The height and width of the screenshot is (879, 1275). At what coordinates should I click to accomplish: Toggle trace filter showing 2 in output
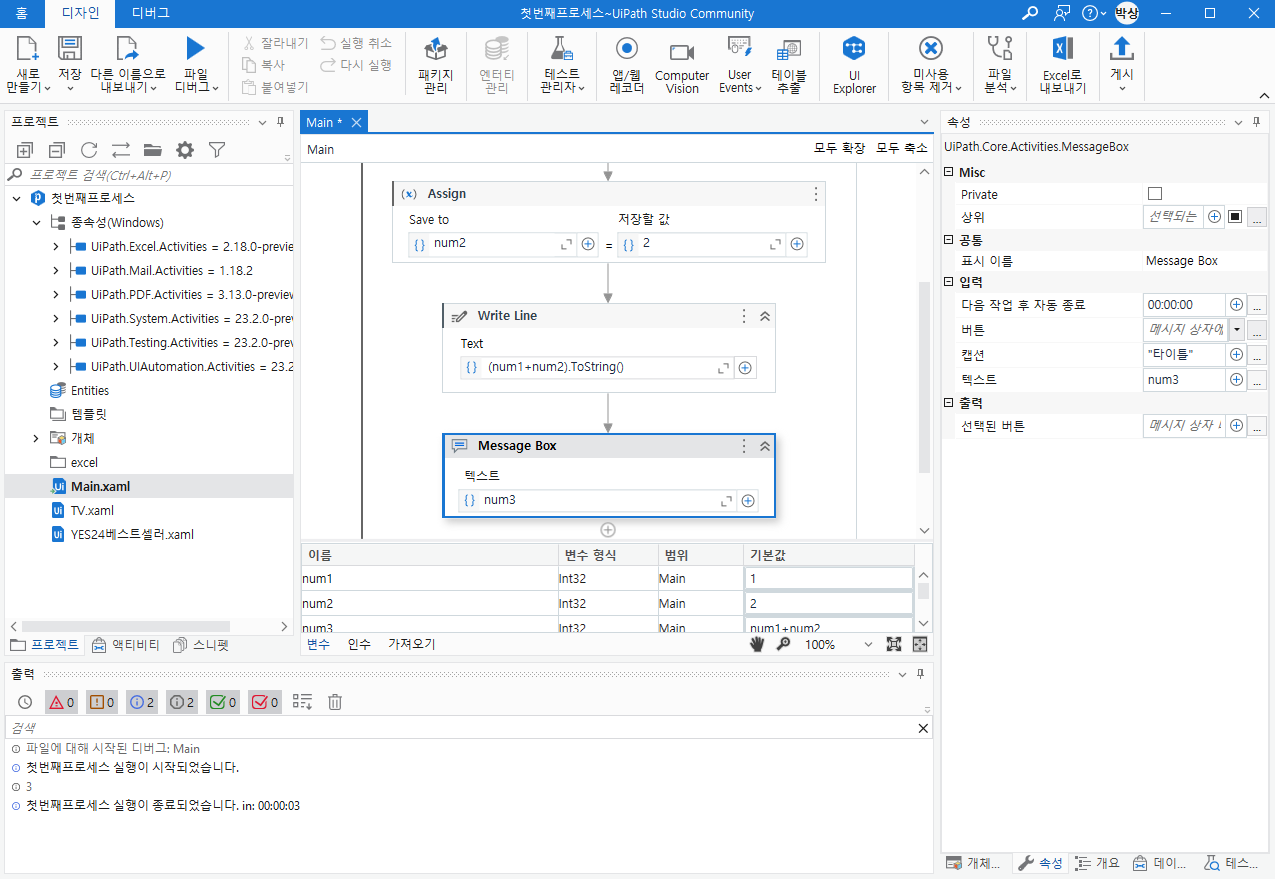click(x=182, y=702)
